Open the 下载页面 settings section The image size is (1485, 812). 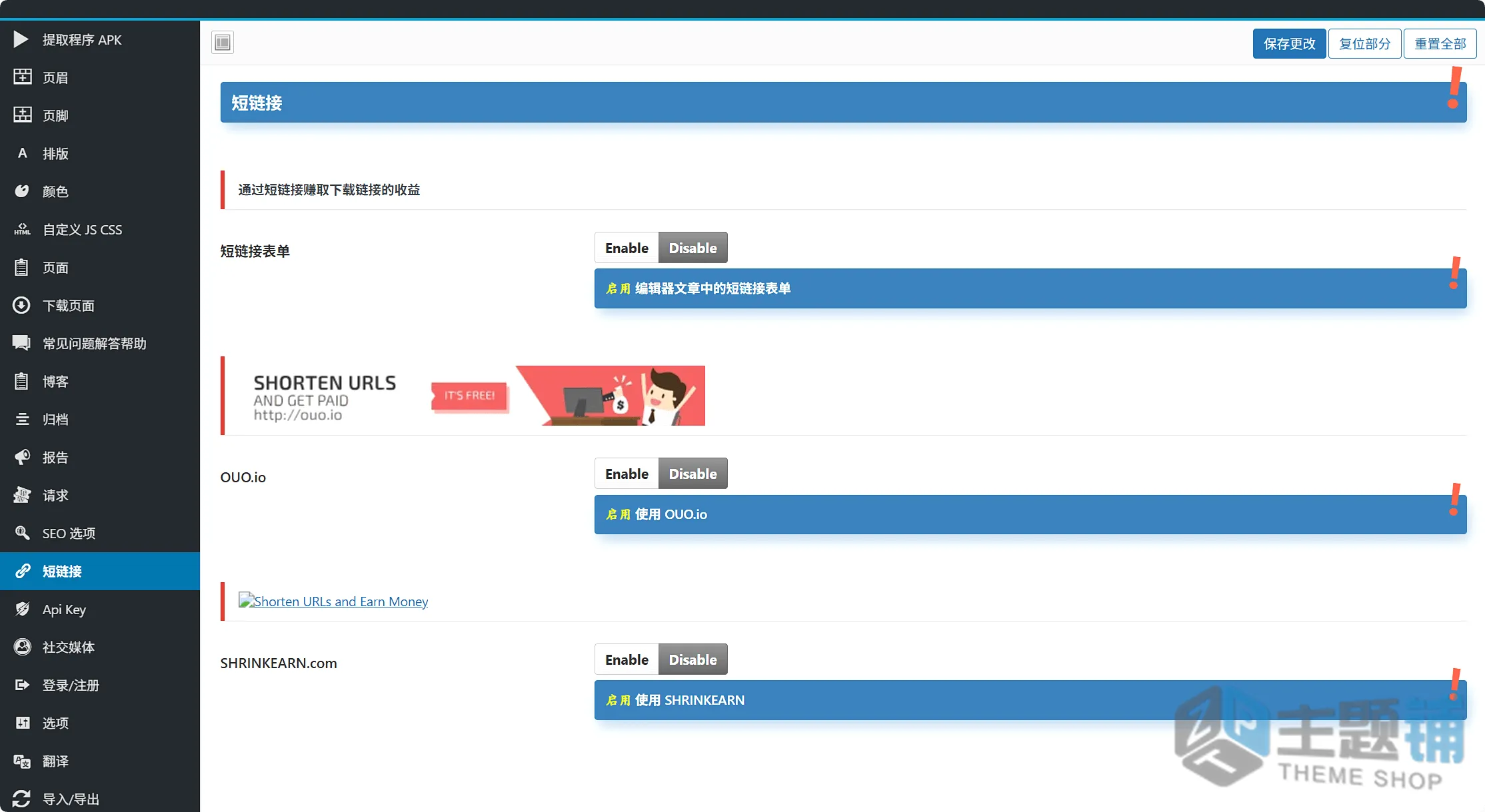[x=100, y=305]
